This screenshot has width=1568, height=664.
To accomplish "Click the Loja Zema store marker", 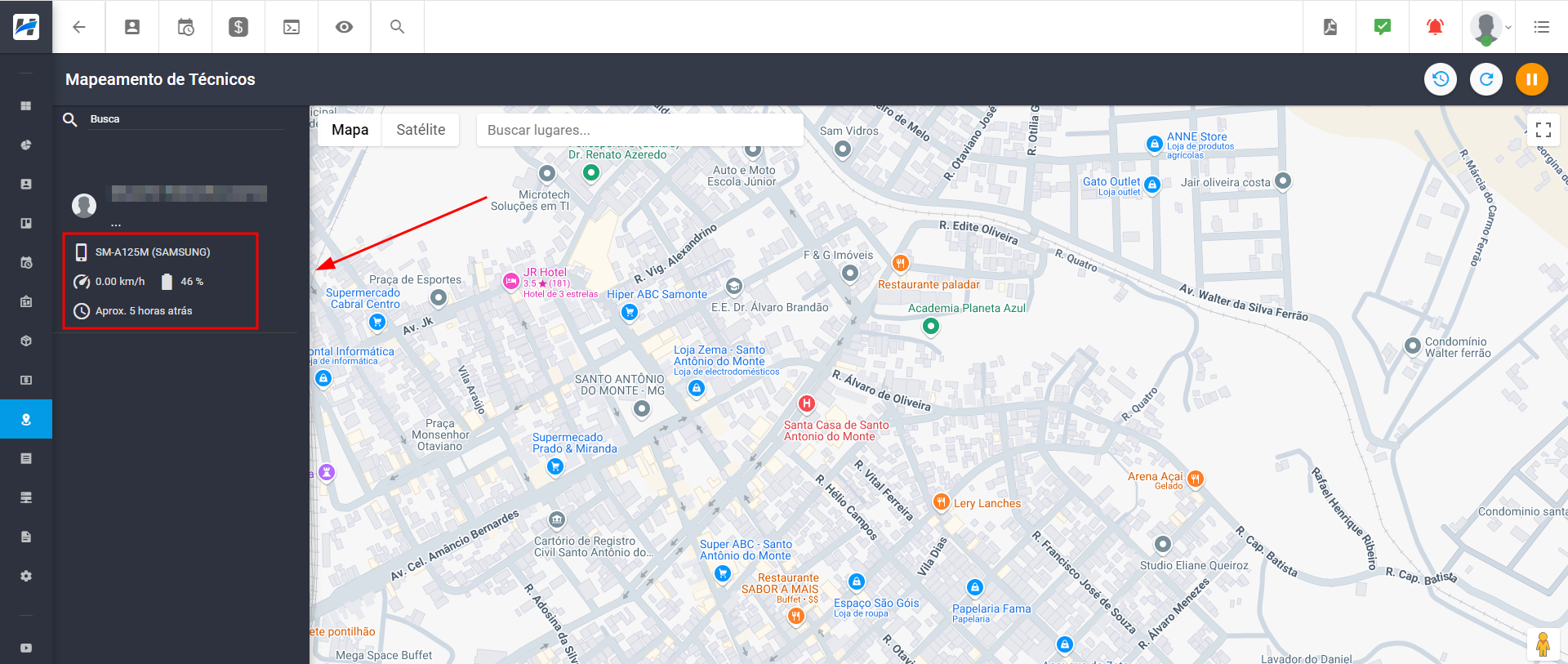I will tap(697, 389).
